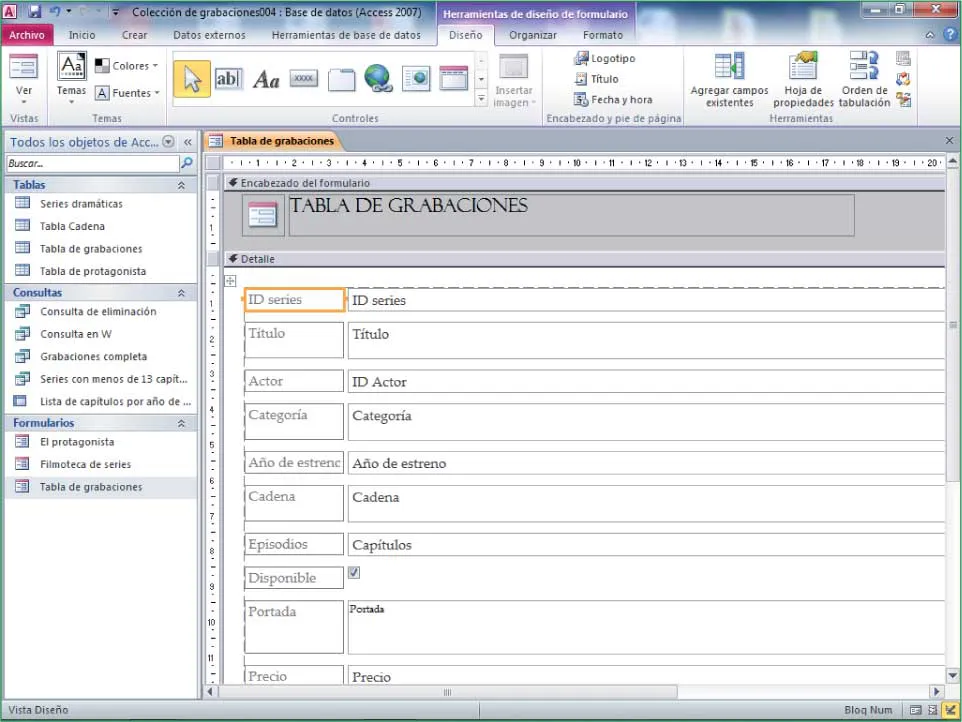Screen dimensions: 962x722
Task: Choose the text box control
Action: [x=228, y=79]
